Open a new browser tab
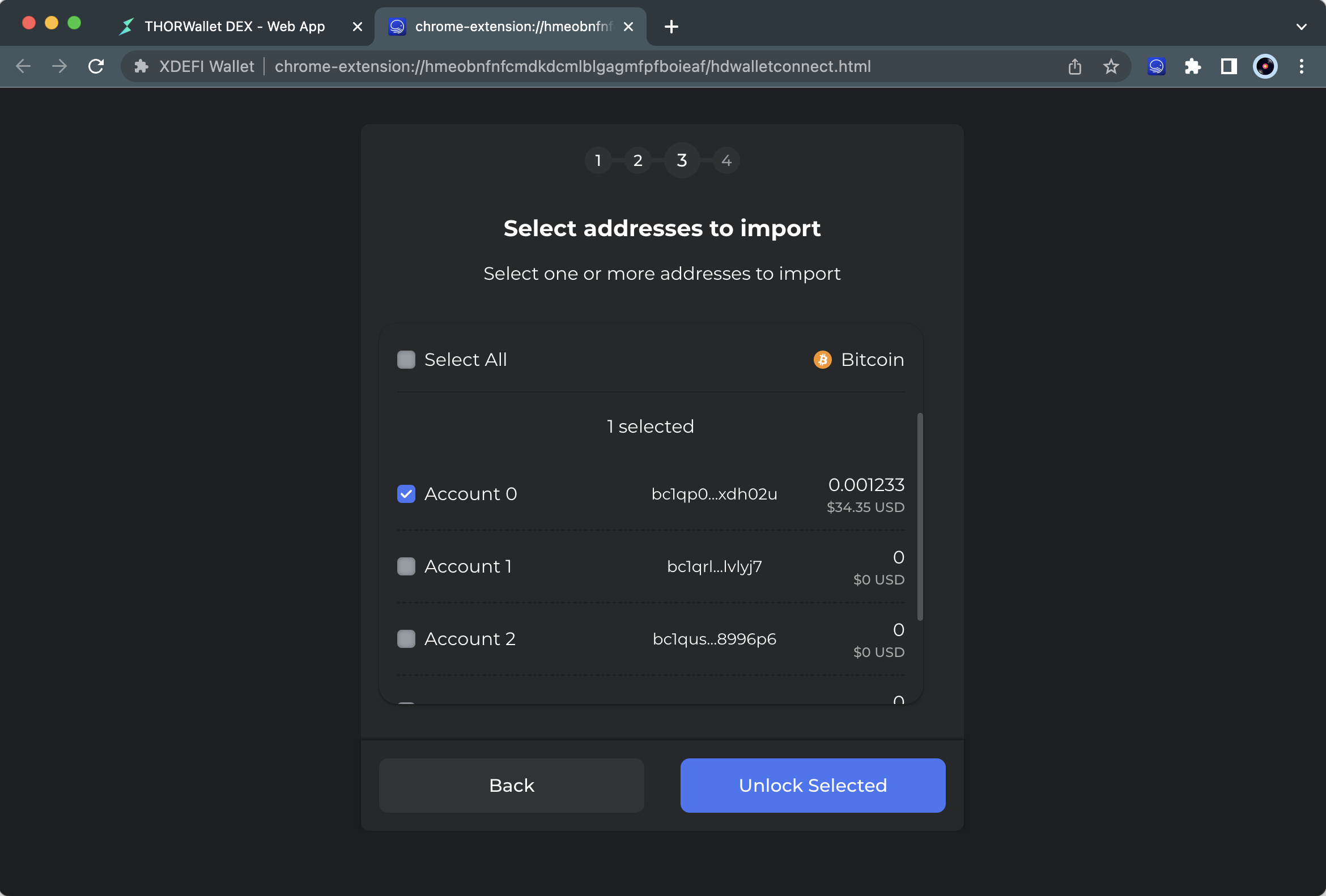Screen dimensions: 1326x896 tap(671, 27)
